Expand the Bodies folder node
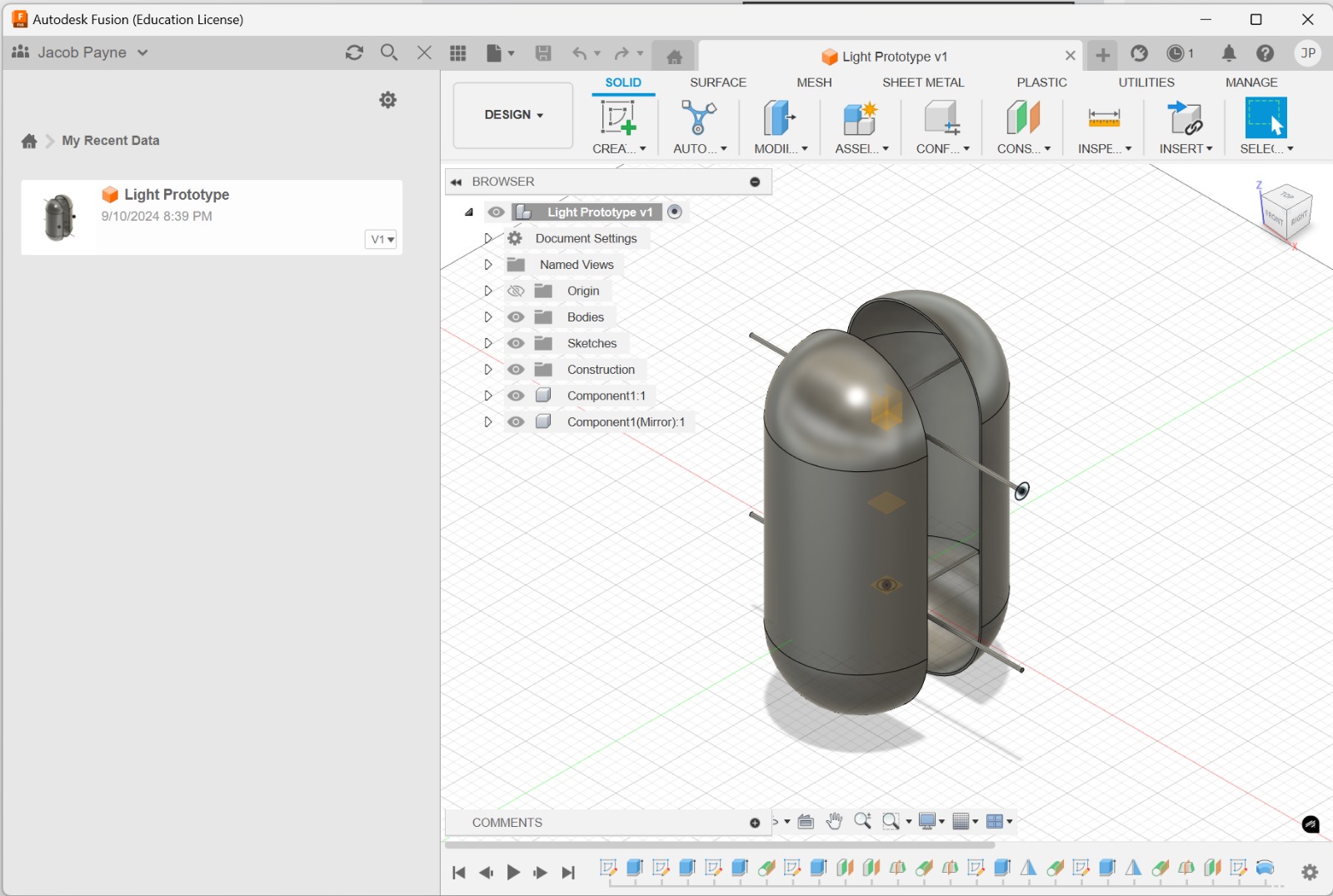 pos(488,317)
